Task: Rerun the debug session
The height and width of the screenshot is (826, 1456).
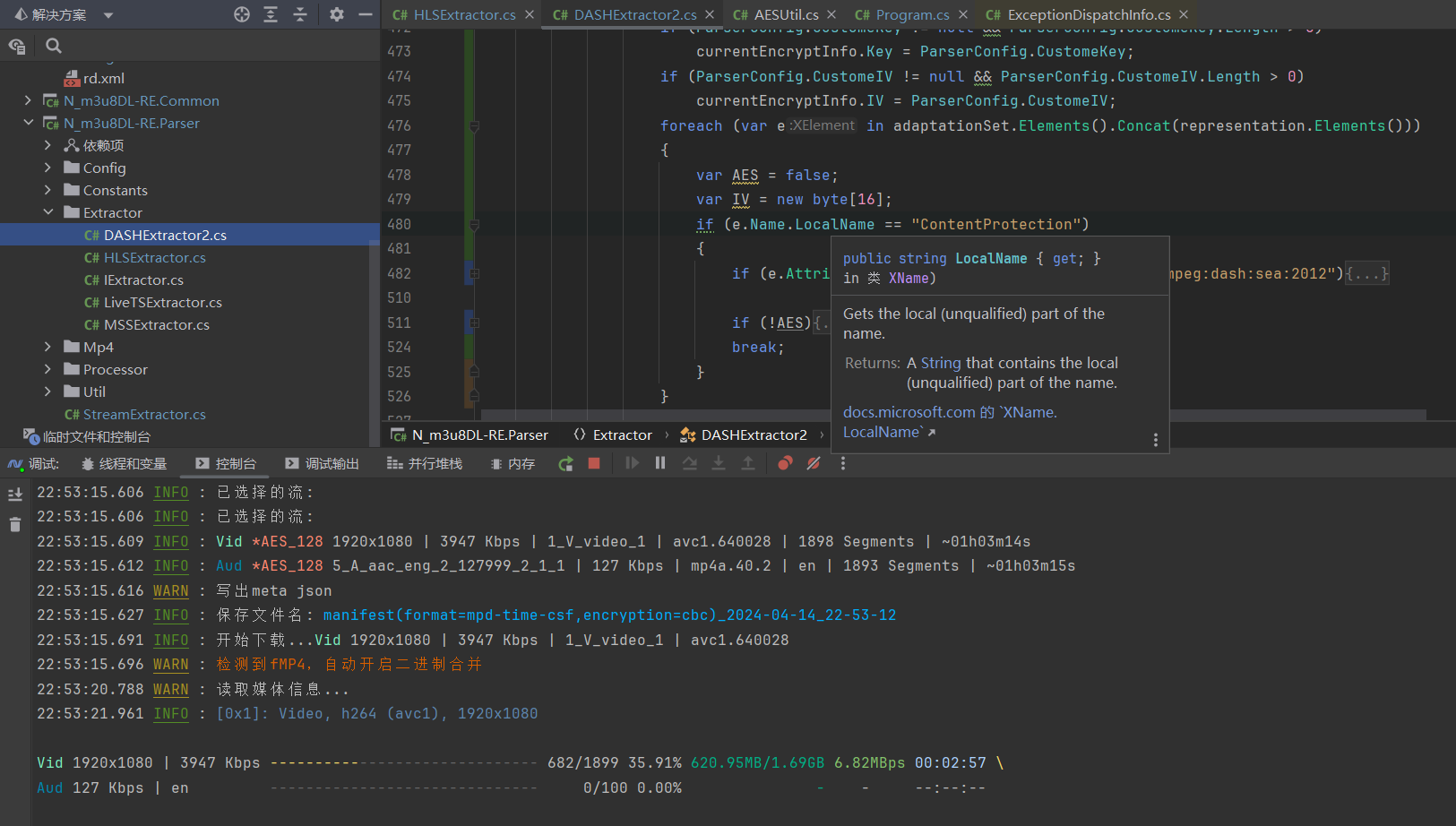Action: click(565, 463)
